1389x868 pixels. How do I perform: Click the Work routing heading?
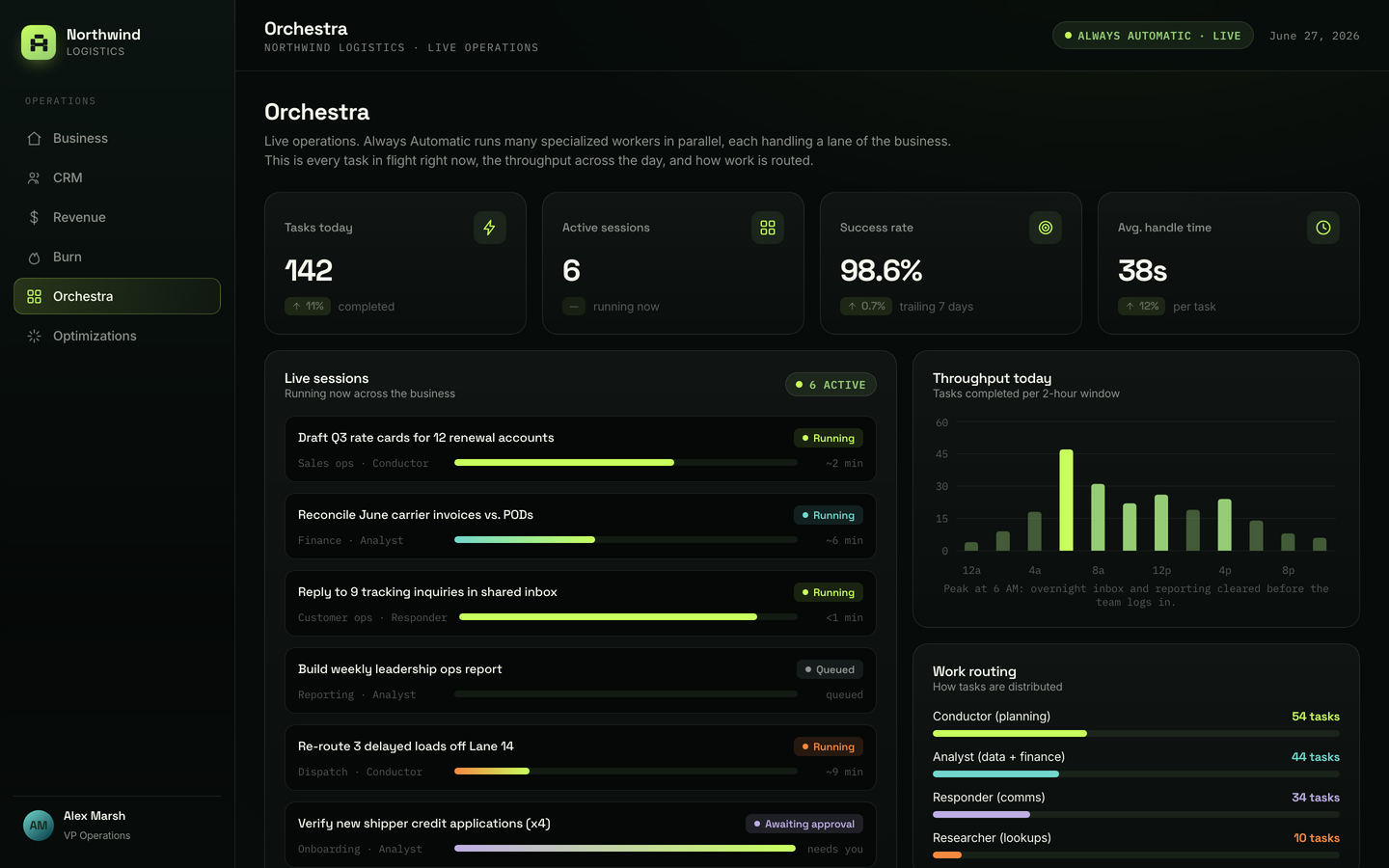pyautogui.click(x=974, y=671)
